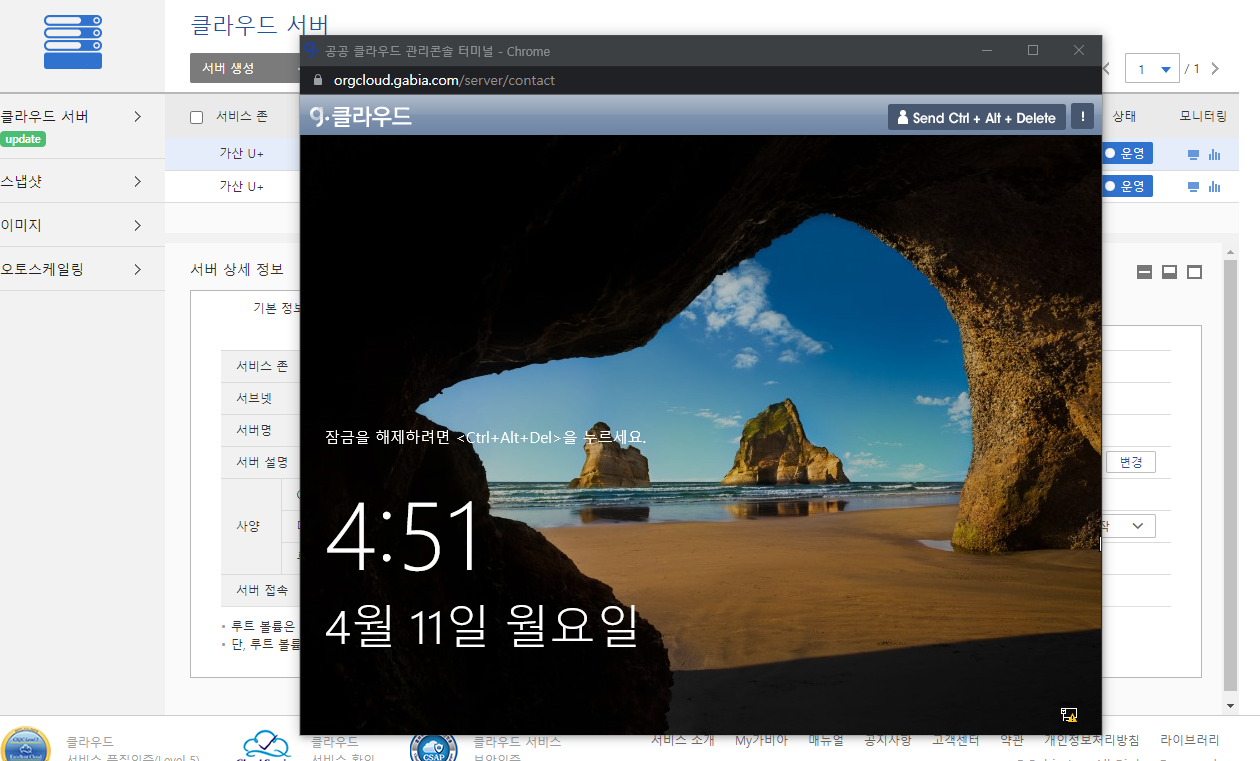The height and width of the screenshot is (761, 1260).
Task: Click the console popup favicon in the title bar
Action: [x=311, y=50]
